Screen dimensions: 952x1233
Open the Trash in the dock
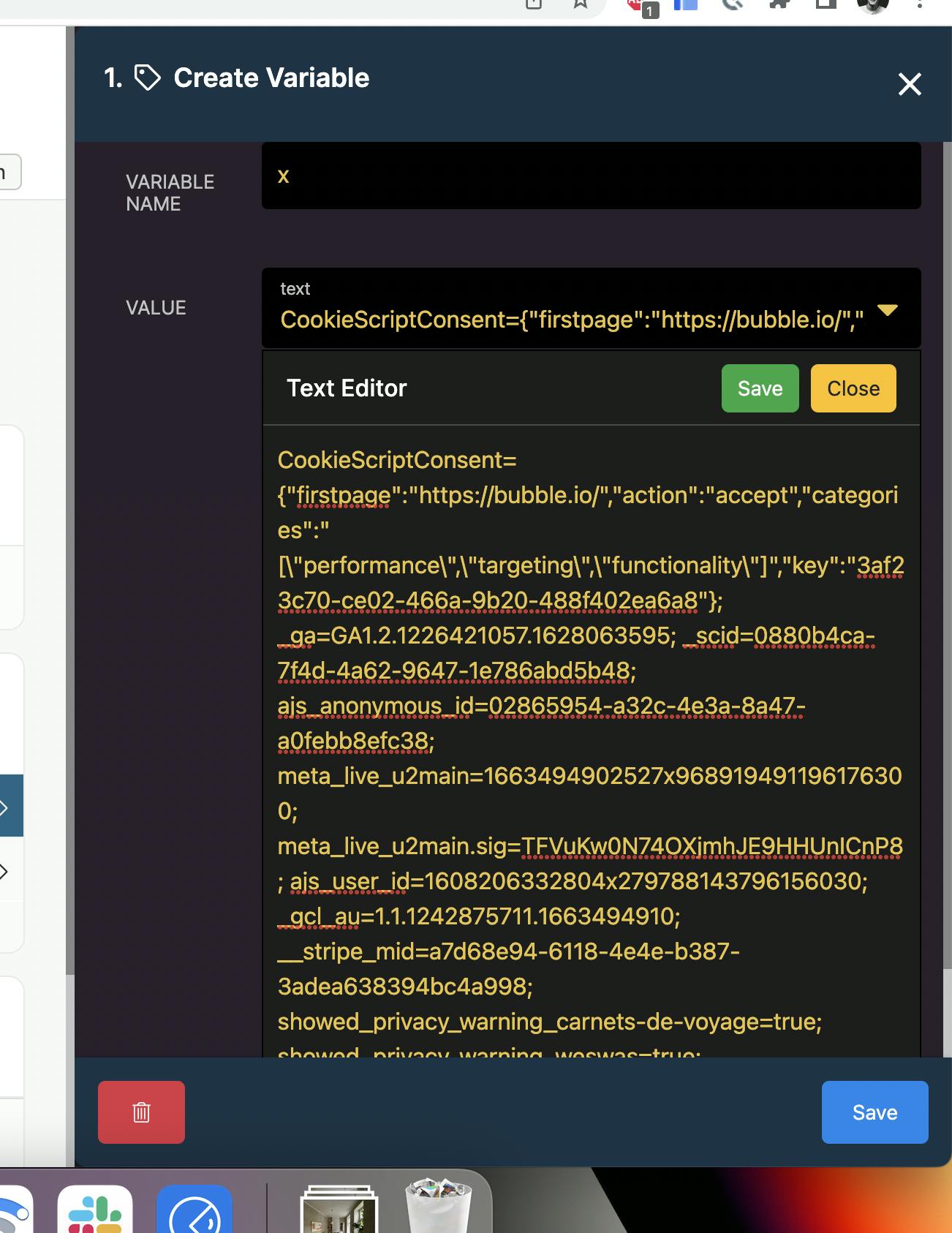439,1205
